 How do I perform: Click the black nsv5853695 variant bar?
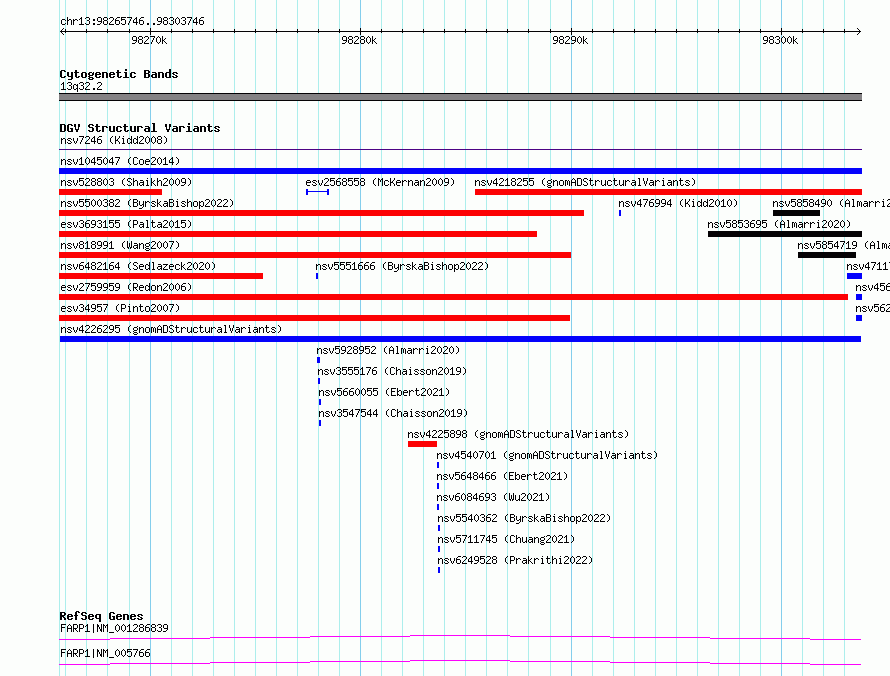[785, 234]
